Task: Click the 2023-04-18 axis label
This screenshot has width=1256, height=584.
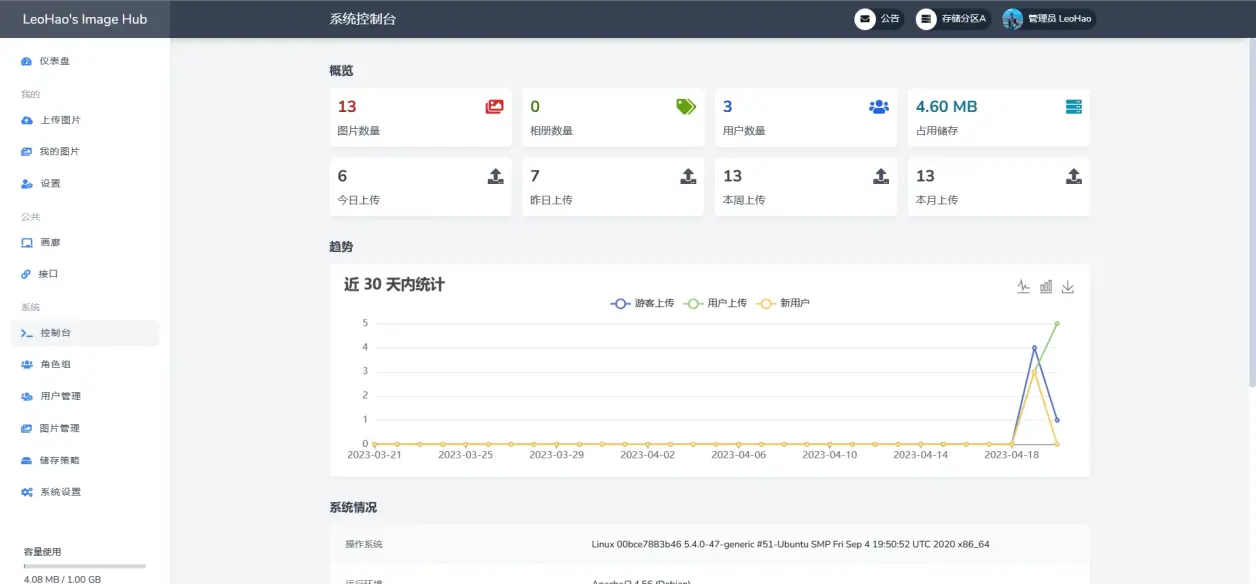Action: pyautogui.click(x=1011, y=454)
